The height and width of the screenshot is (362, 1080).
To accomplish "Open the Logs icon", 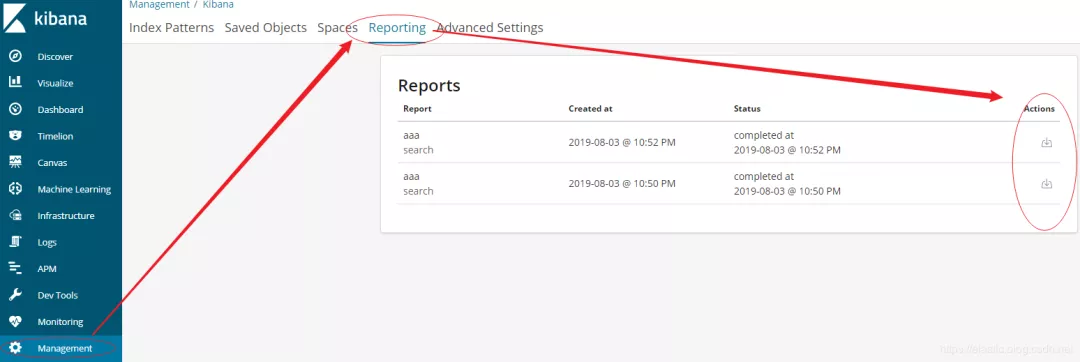I will [14, 242].
